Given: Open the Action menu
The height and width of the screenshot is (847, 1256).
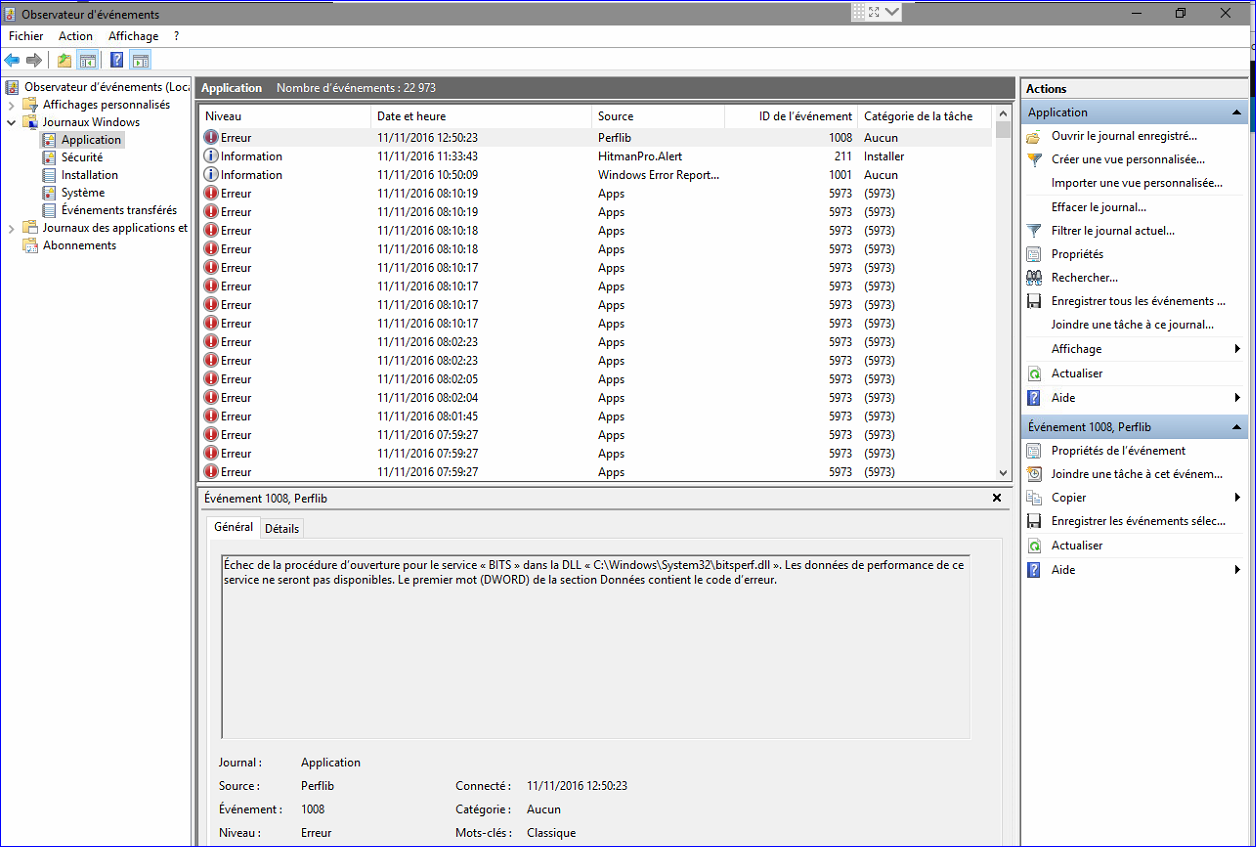Looking at the screenshot, I should 75,36.
